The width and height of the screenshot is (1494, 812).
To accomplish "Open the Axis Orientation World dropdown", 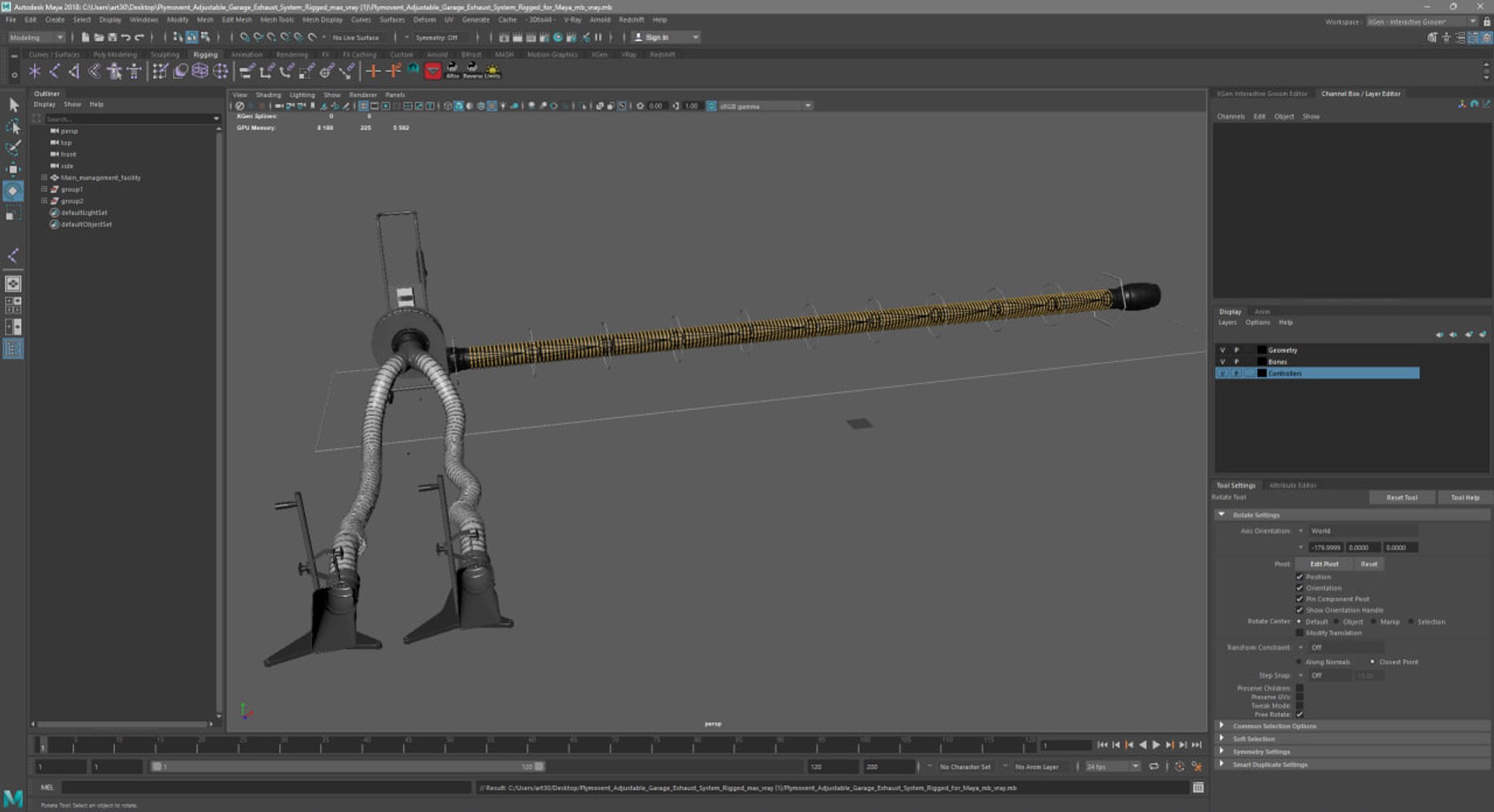I will point(1362,531).
